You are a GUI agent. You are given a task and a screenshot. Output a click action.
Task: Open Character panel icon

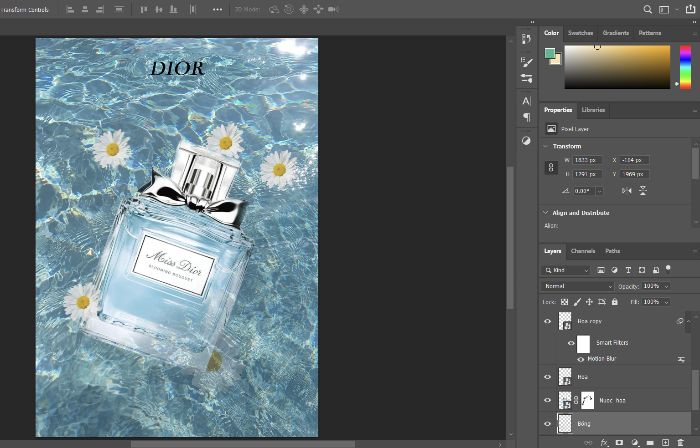526,101
